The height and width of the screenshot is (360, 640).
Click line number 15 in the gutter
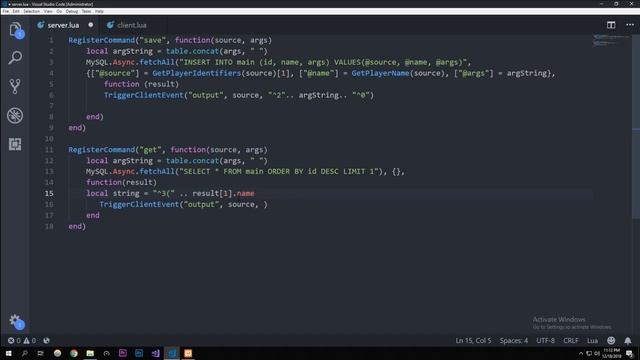click(49, 193)
